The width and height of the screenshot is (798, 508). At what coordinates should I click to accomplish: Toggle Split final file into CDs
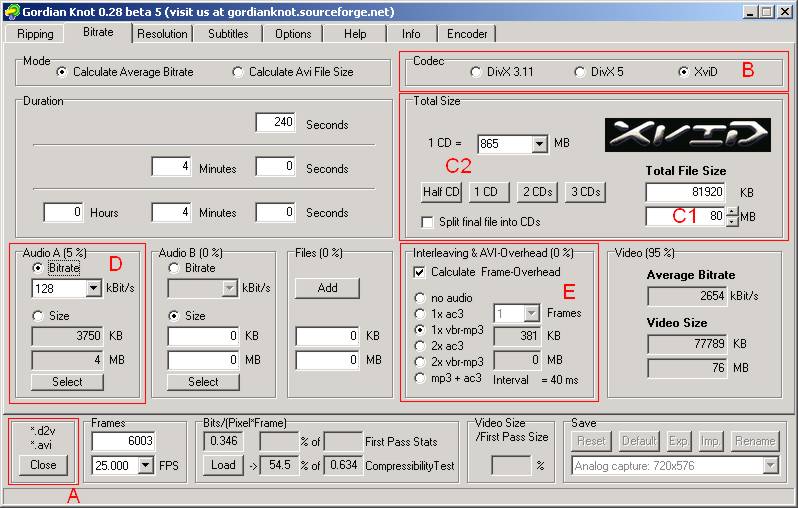click(428, 221)
